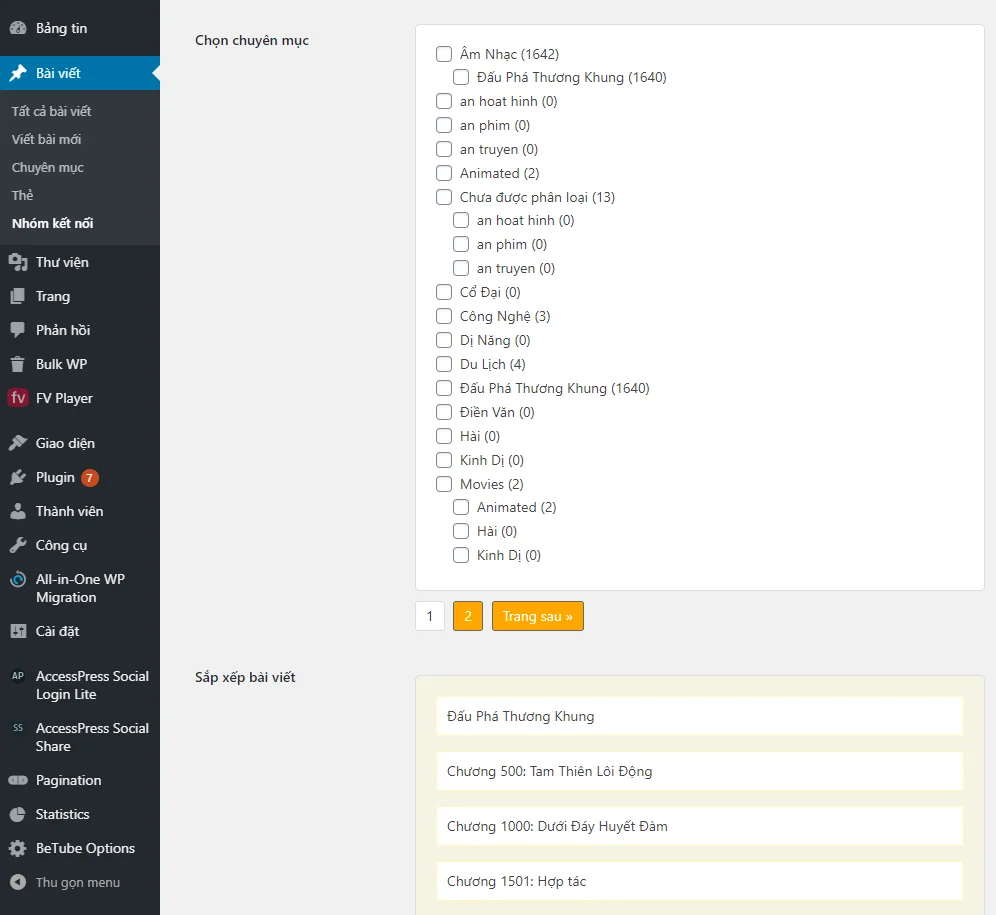Click the Plugin plug icon

tap(18, 477)
